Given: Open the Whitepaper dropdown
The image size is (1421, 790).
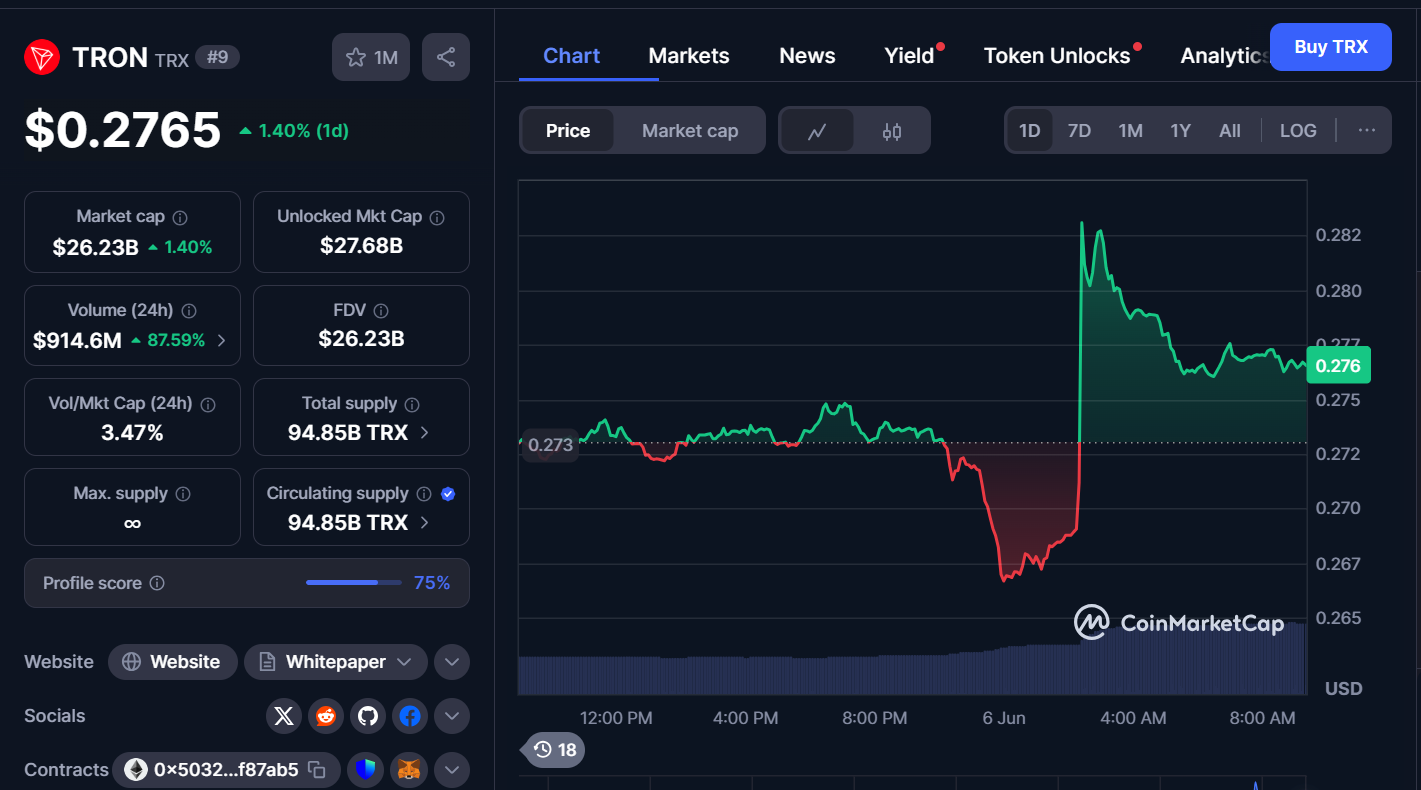Looking at the screenshot, I should point(336,662).
